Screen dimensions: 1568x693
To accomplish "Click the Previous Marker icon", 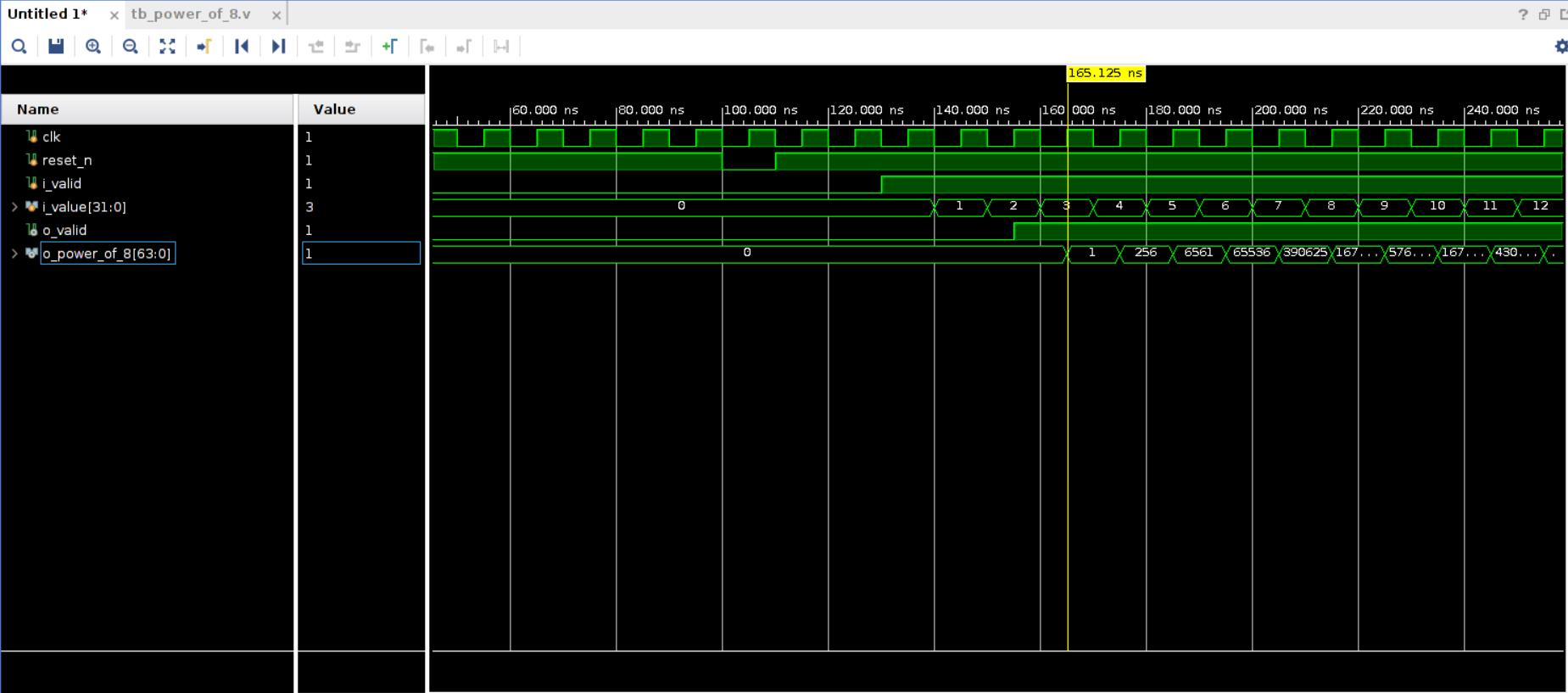I will 427,47.
